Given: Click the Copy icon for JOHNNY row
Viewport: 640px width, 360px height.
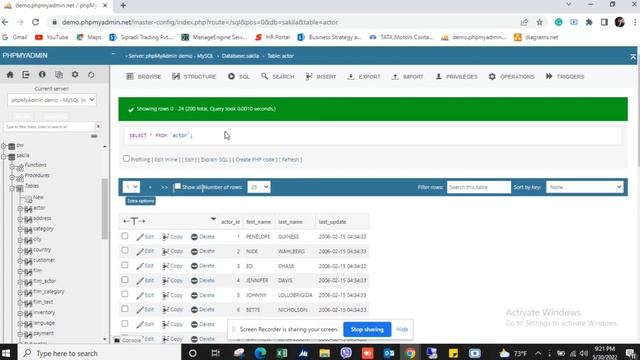Looking at the screenshot, I should pos(166,296).
